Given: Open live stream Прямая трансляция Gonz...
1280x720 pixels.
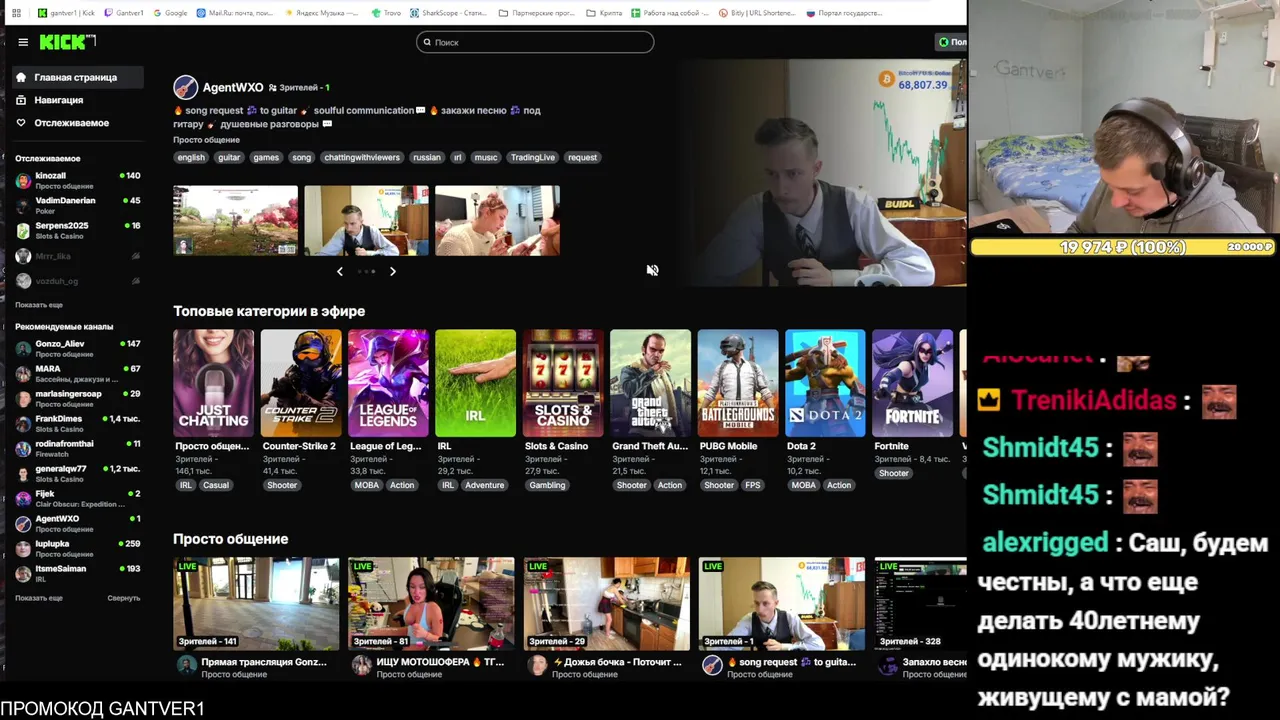Looking at the screenshot, I should 256,604.
